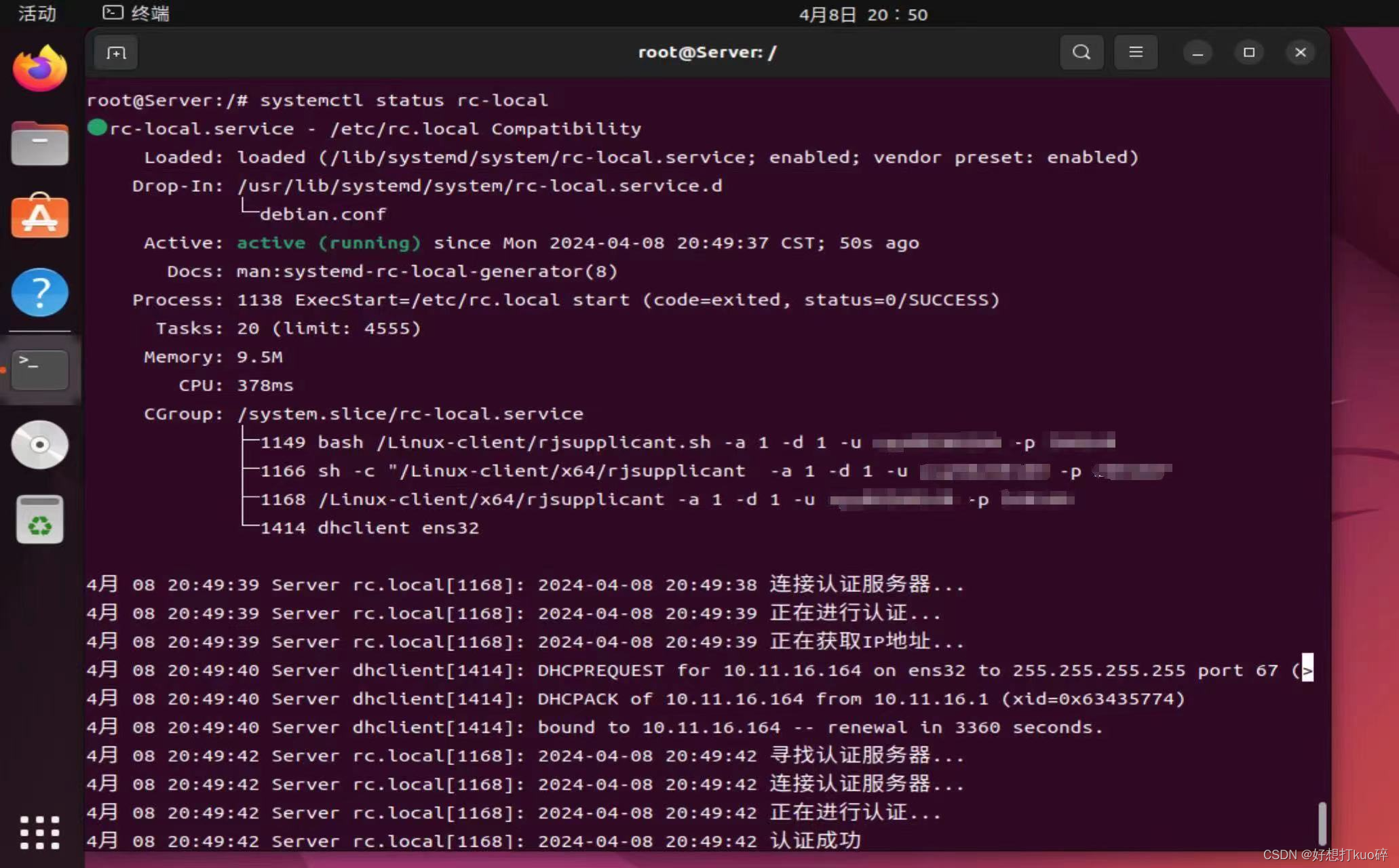Open Firefox from the dock

tap(39, 67)
